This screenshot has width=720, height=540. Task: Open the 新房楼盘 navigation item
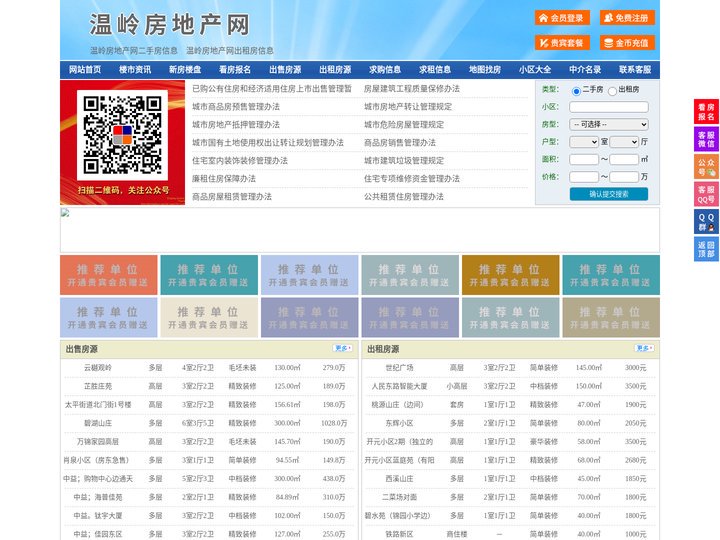[185, 70]
